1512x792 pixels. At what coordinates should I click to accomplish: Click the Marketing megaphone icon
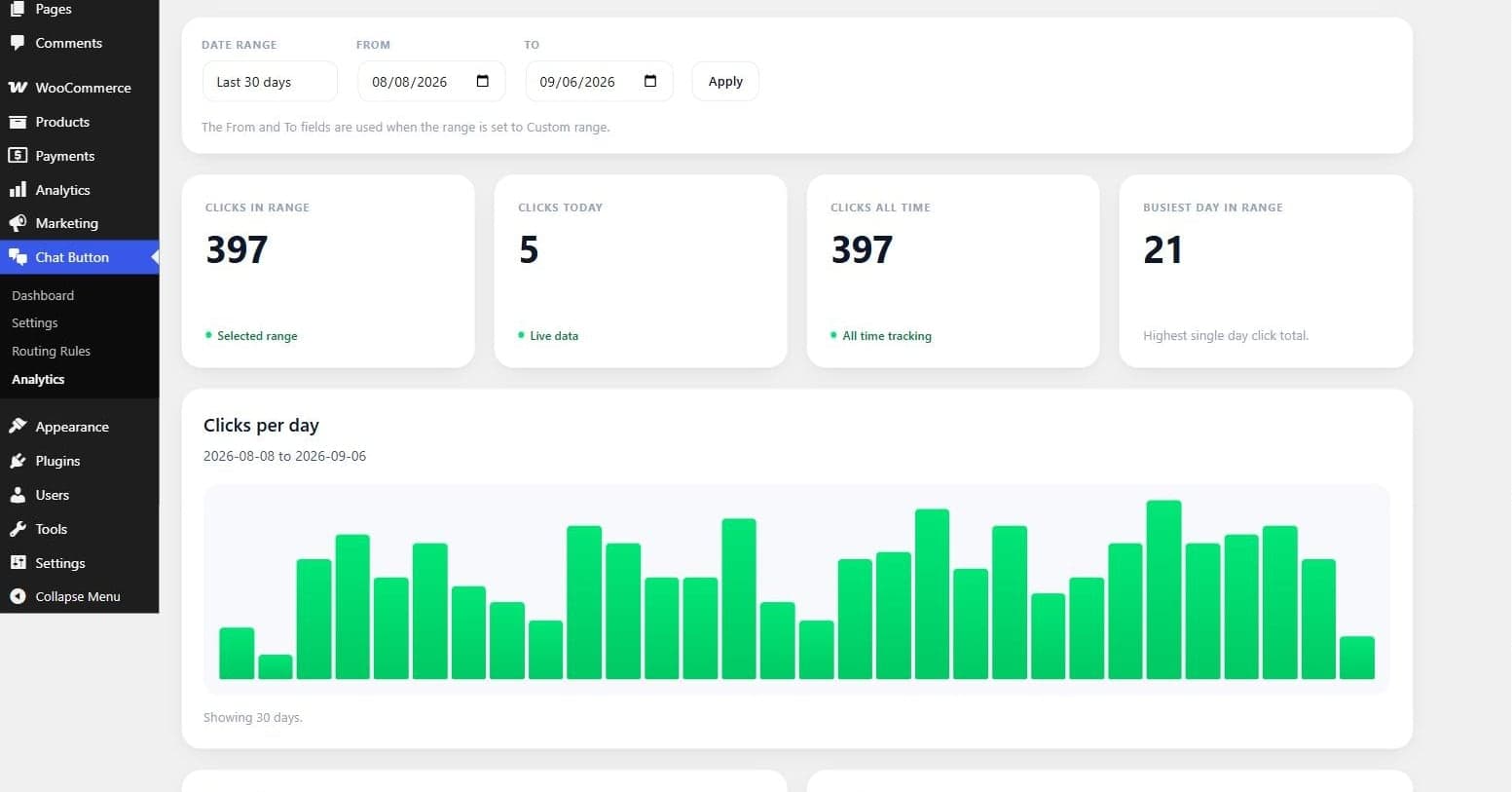point(18,223)
